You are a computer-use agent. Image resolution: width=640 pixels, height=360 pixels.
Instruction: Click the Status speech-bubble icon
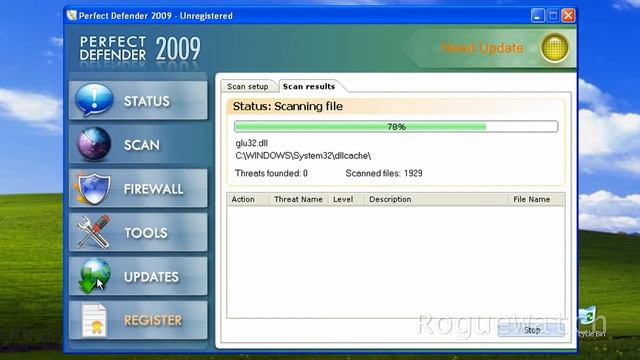(x=94, y=100)
